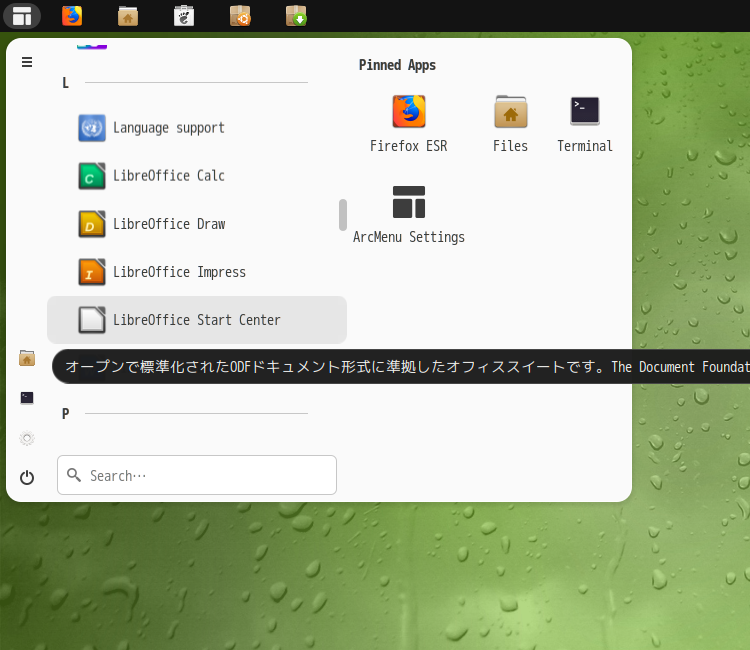The width and height of the screenshot is (750, 650).
Task: Click the ArcMenu button in top panel
Action: (22, 16)
